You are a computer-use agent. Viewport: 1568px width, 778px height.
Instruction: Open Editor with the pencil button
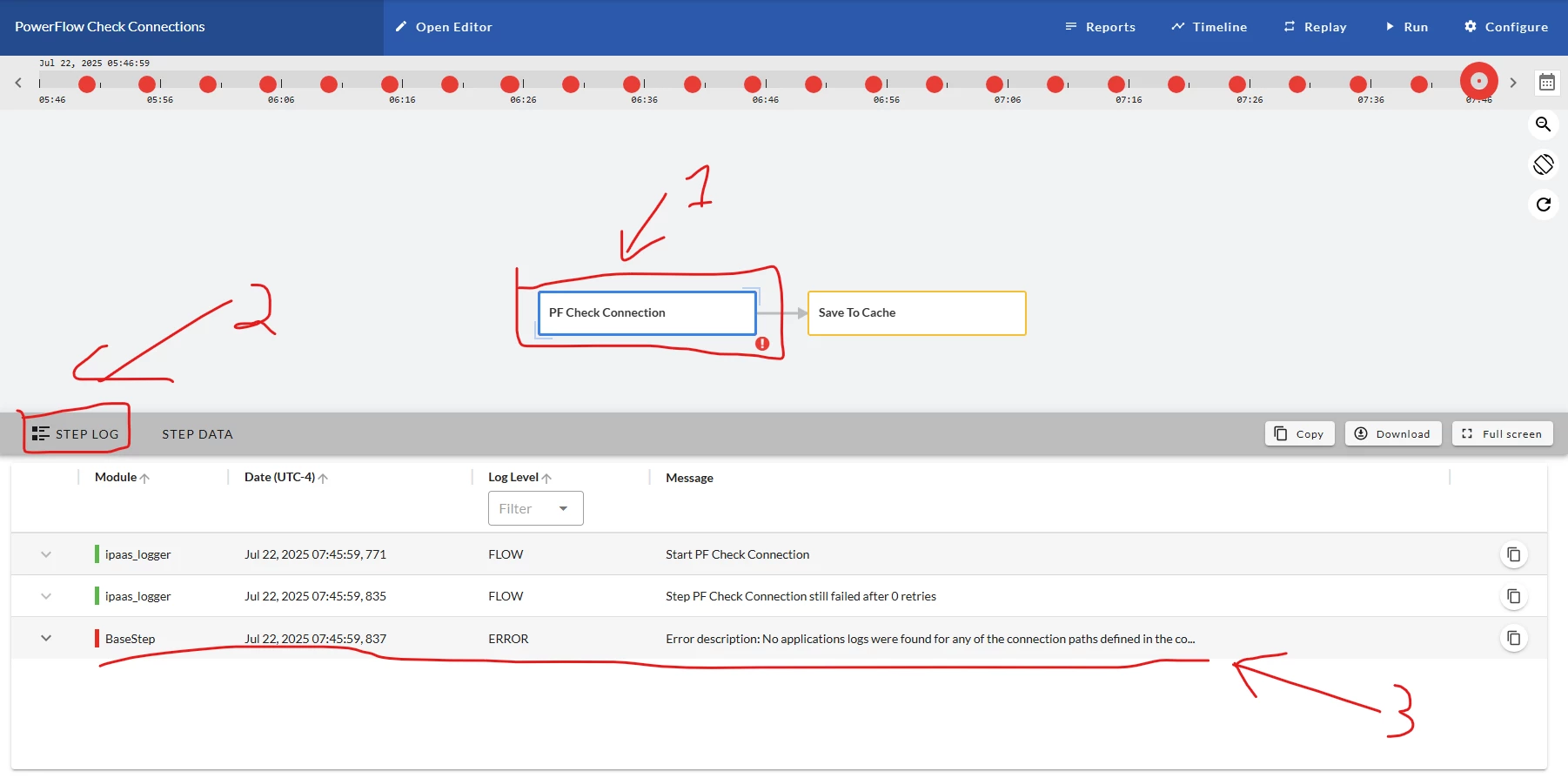(x=444, y=27)
